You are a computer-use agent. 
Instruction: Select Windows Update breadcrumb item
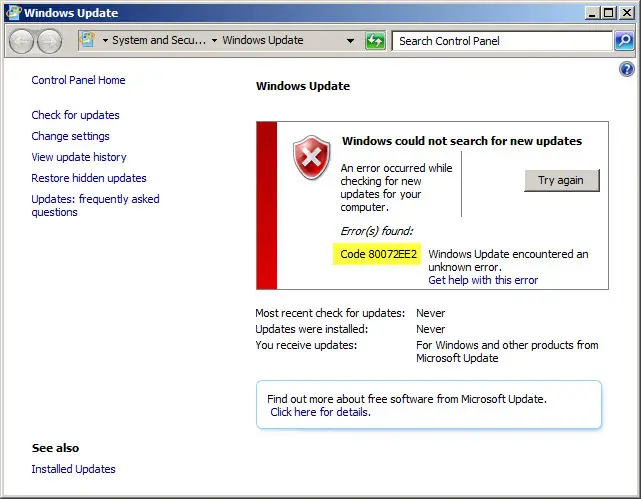263,40
